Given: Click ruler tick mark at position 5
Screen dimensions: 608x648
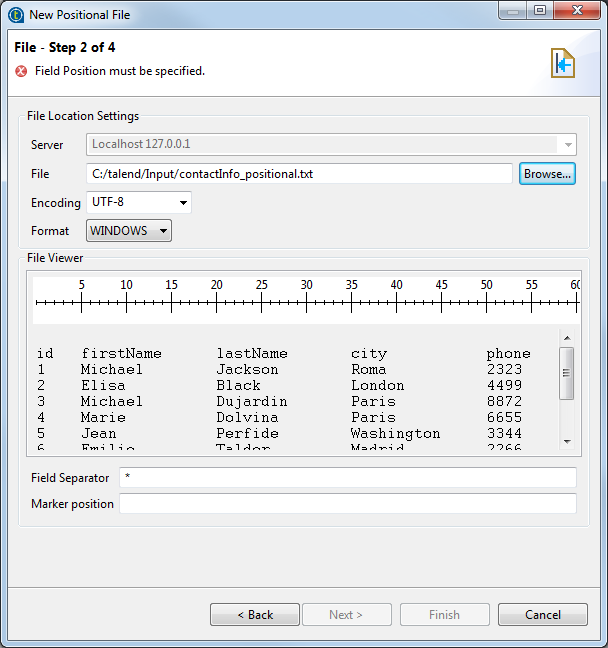Looking at the screenshot, I should click(81, 303).
